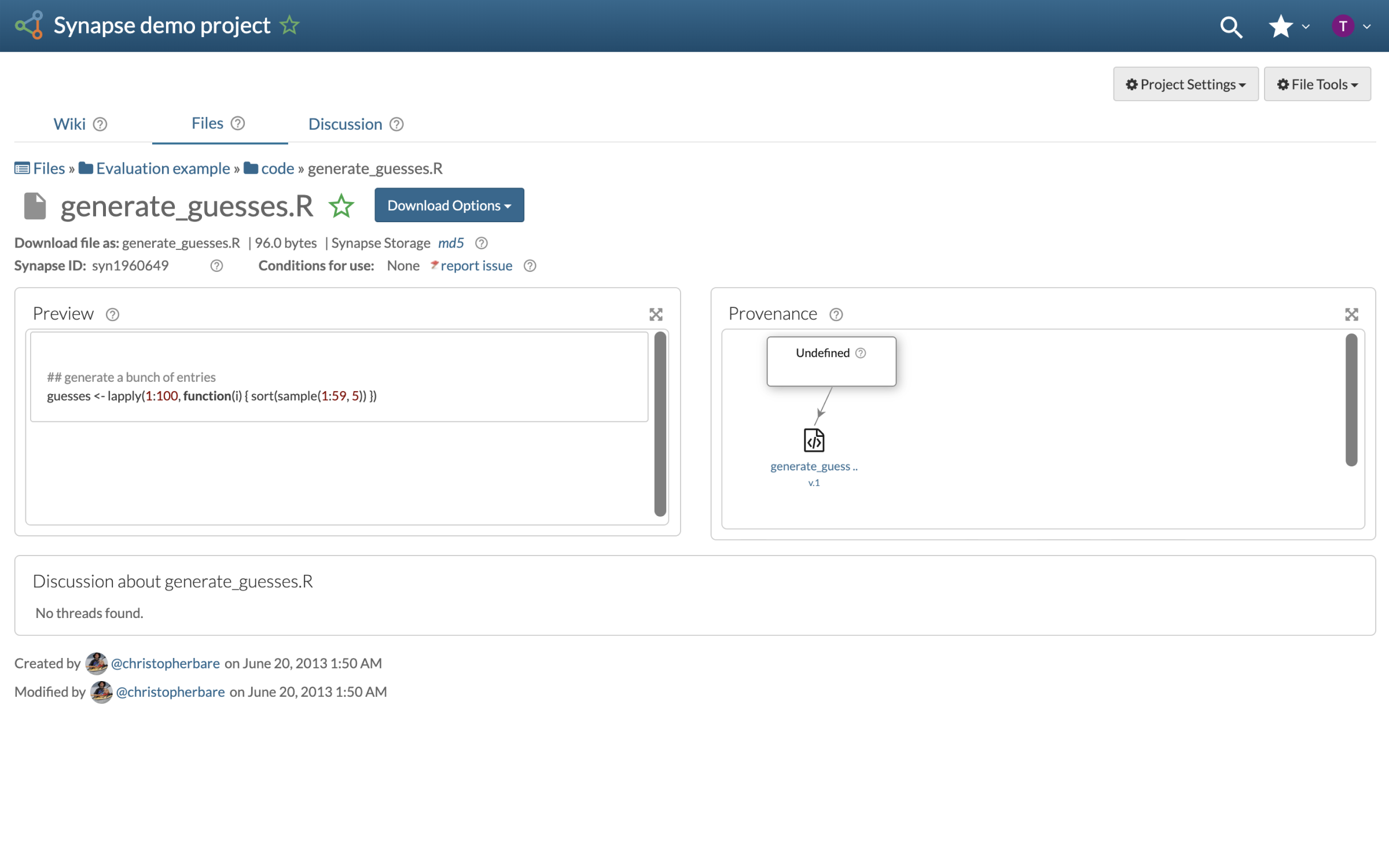Switch to the Discussion tab
This screenshot has height=868, width=1389.
(x=345, y=124)
